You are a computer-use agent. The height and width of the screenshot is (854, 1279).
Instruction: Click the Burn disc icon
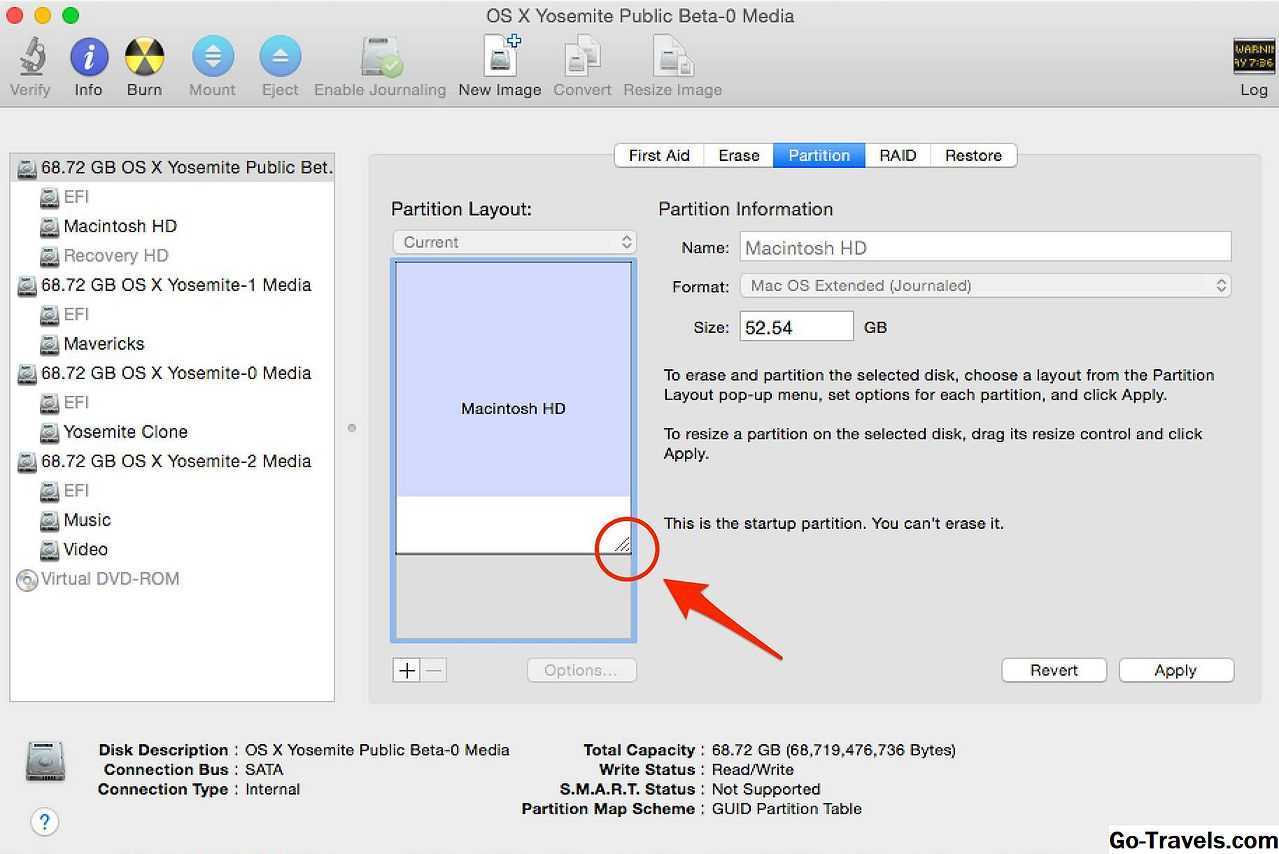click(x=144, y=58)
